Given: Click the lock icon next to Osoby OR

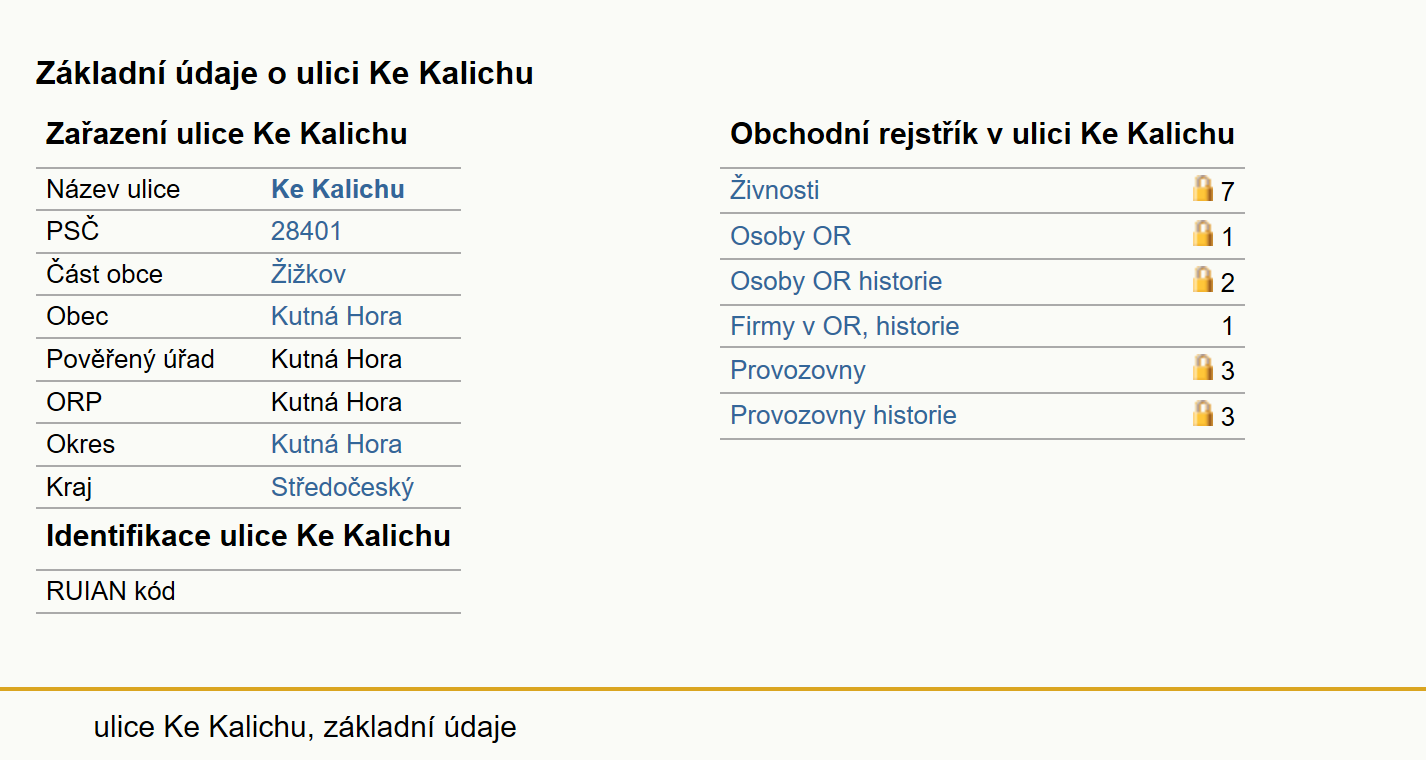Looking at the screenshot, I should pos(1203,234).
